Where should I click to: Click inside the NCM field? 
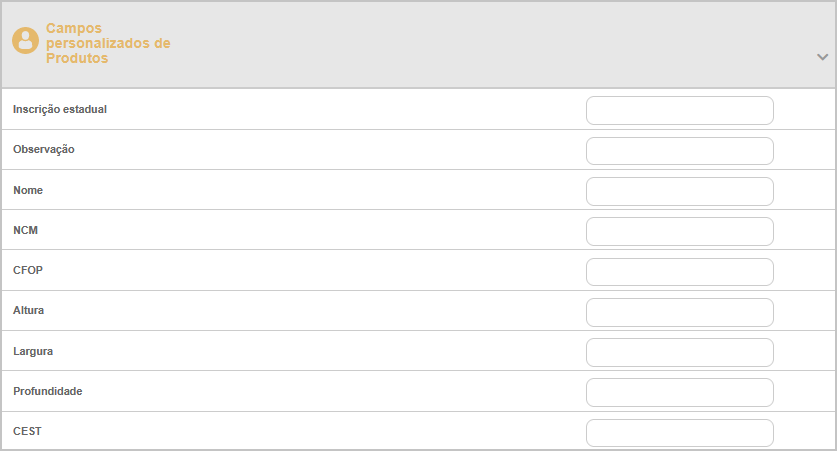coord(680,232)
